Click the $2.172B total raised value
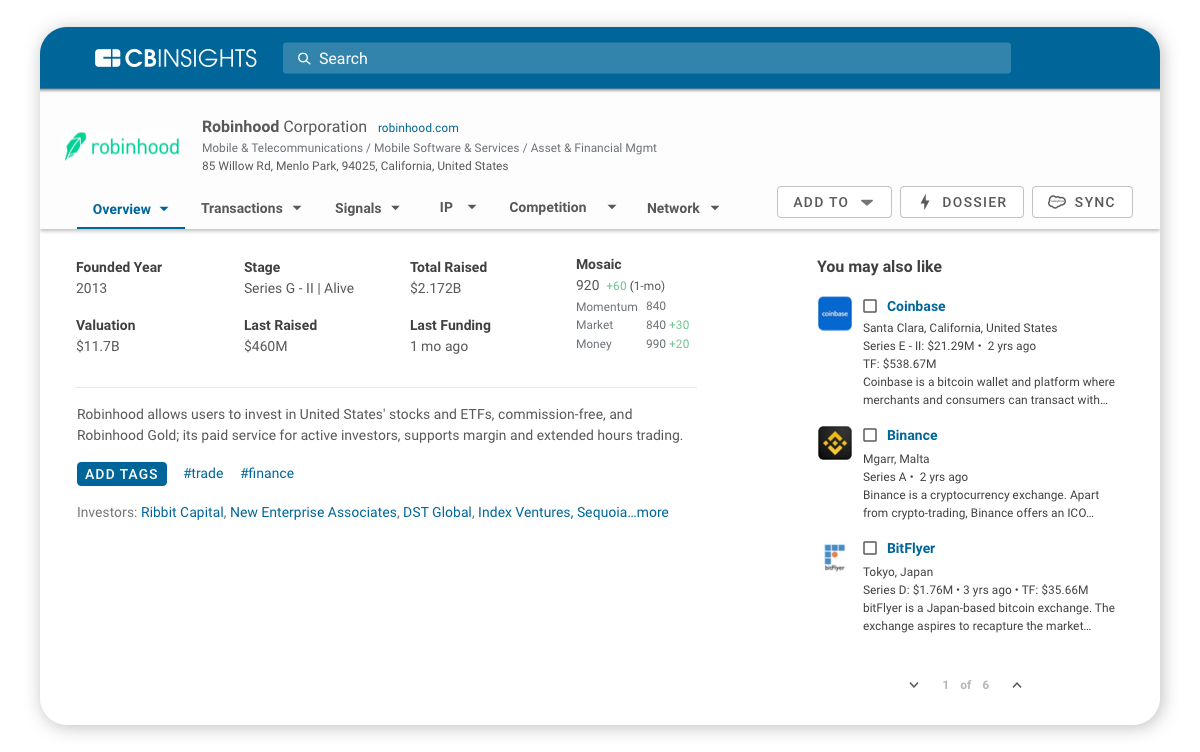This screenshot has width=1200, height=752. 436,288
